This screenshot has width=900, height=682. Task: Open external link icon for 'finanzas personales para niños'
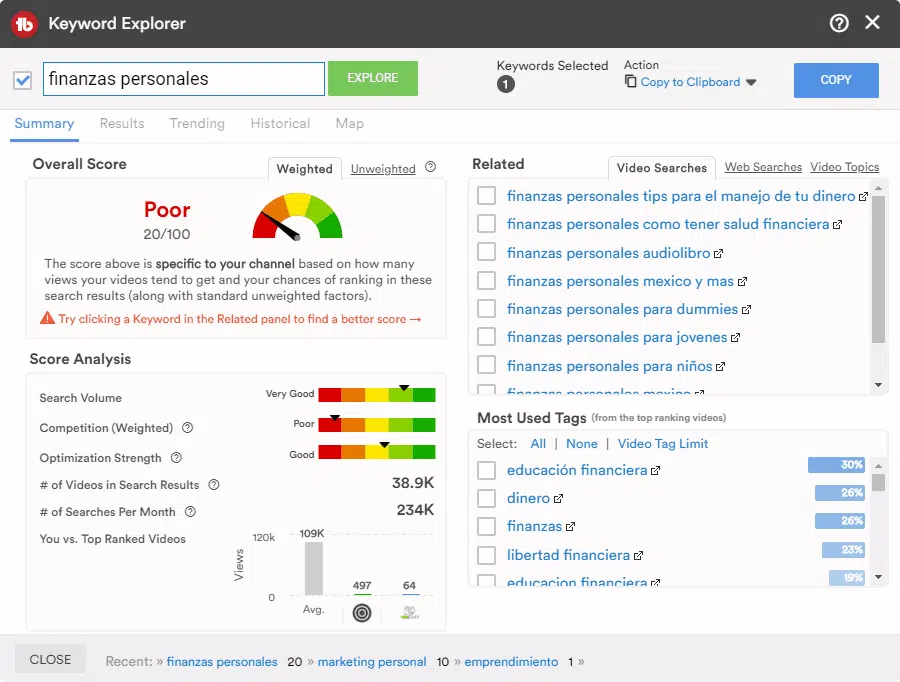(720, 366)
